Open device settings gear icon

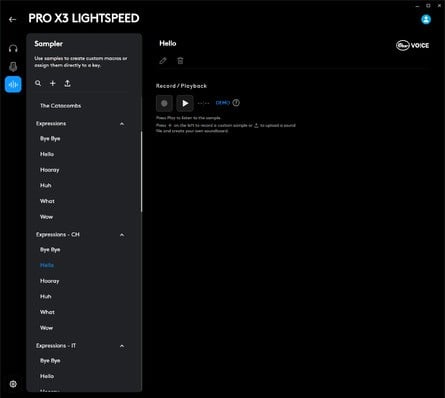point(13,384)
